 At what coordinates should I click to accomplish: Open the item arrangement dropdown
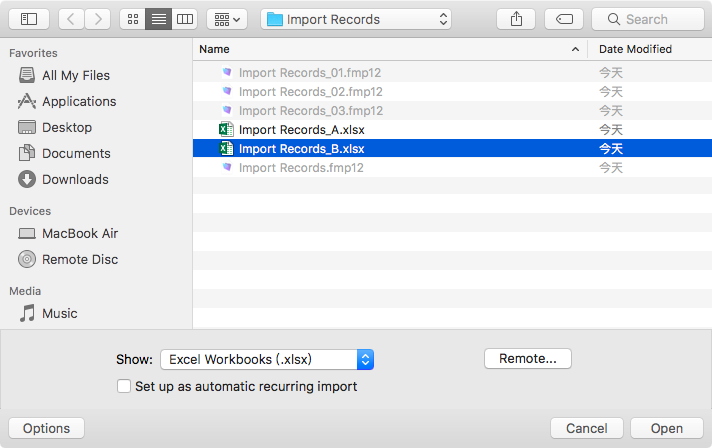[x=227, y=19]
